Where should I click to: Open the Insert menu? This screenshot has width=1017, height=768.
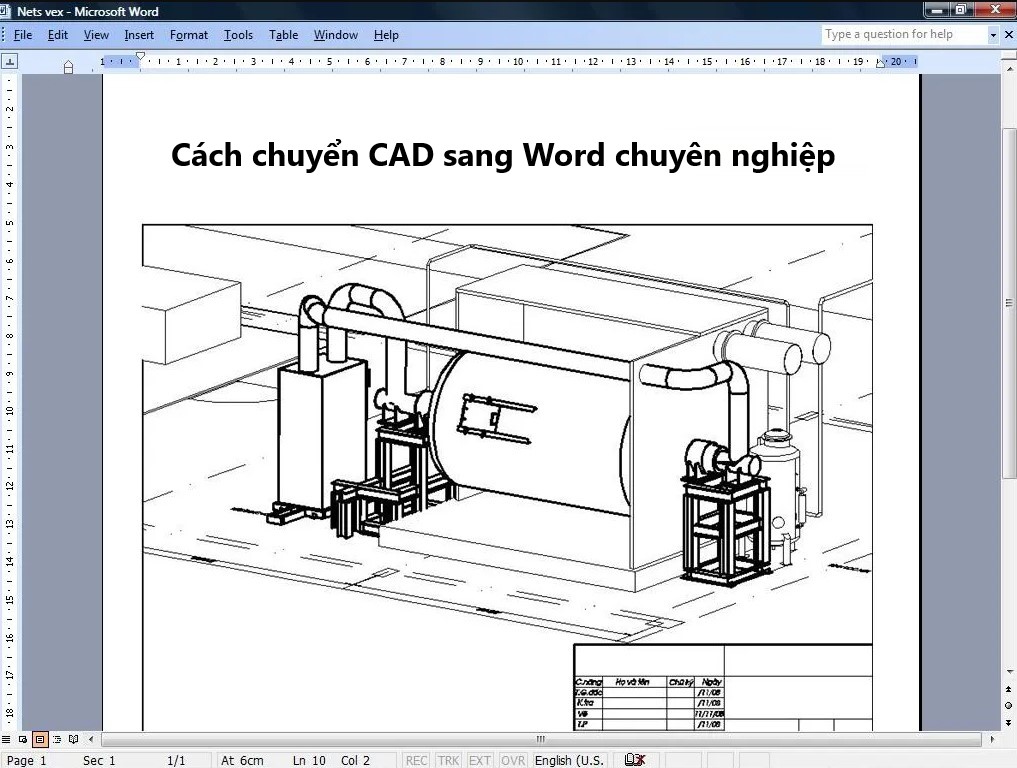[x=139, y=35]
